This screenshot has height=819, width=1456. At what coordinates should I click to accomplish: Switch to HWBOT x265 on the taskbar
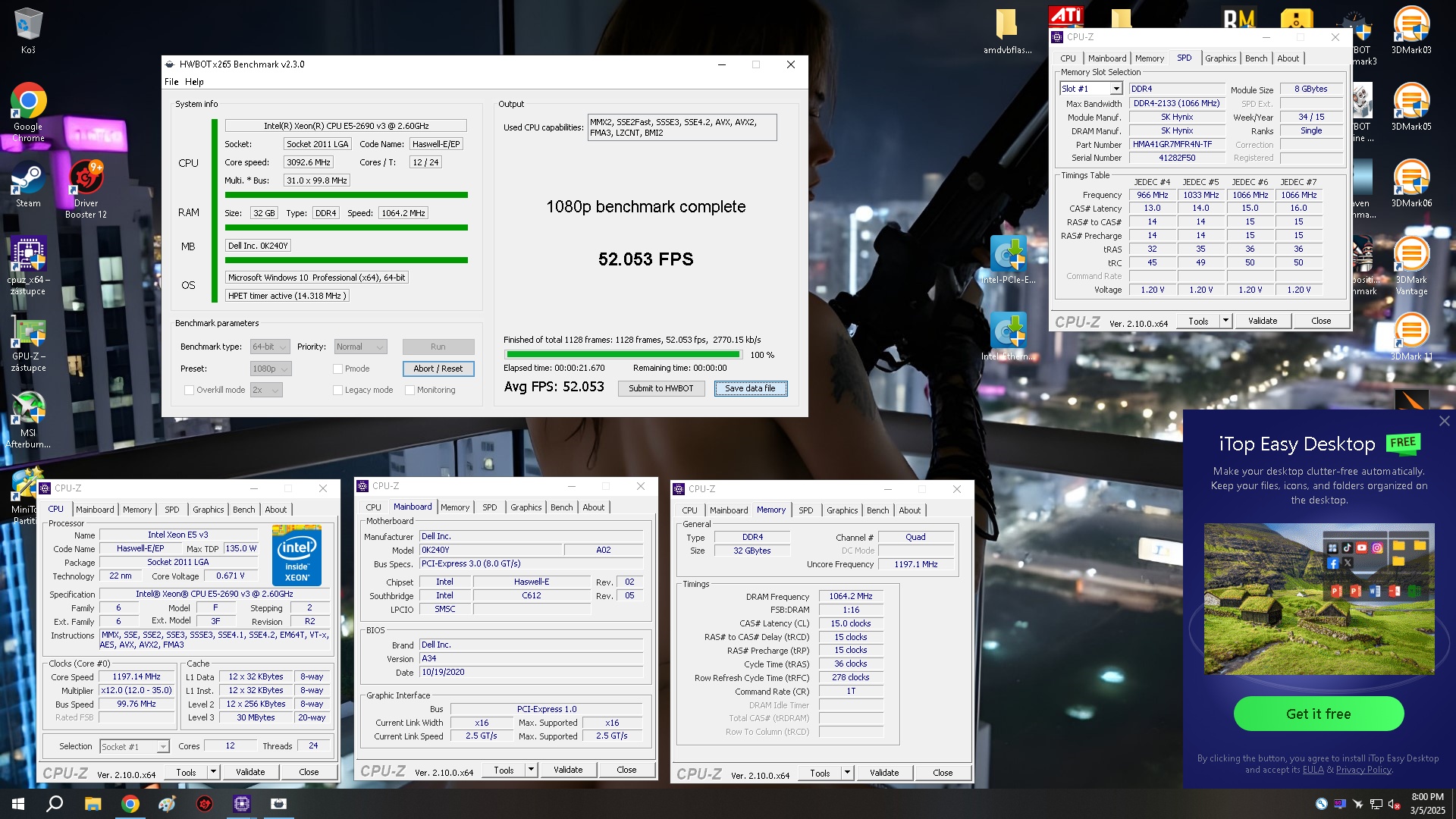(279, 804)
